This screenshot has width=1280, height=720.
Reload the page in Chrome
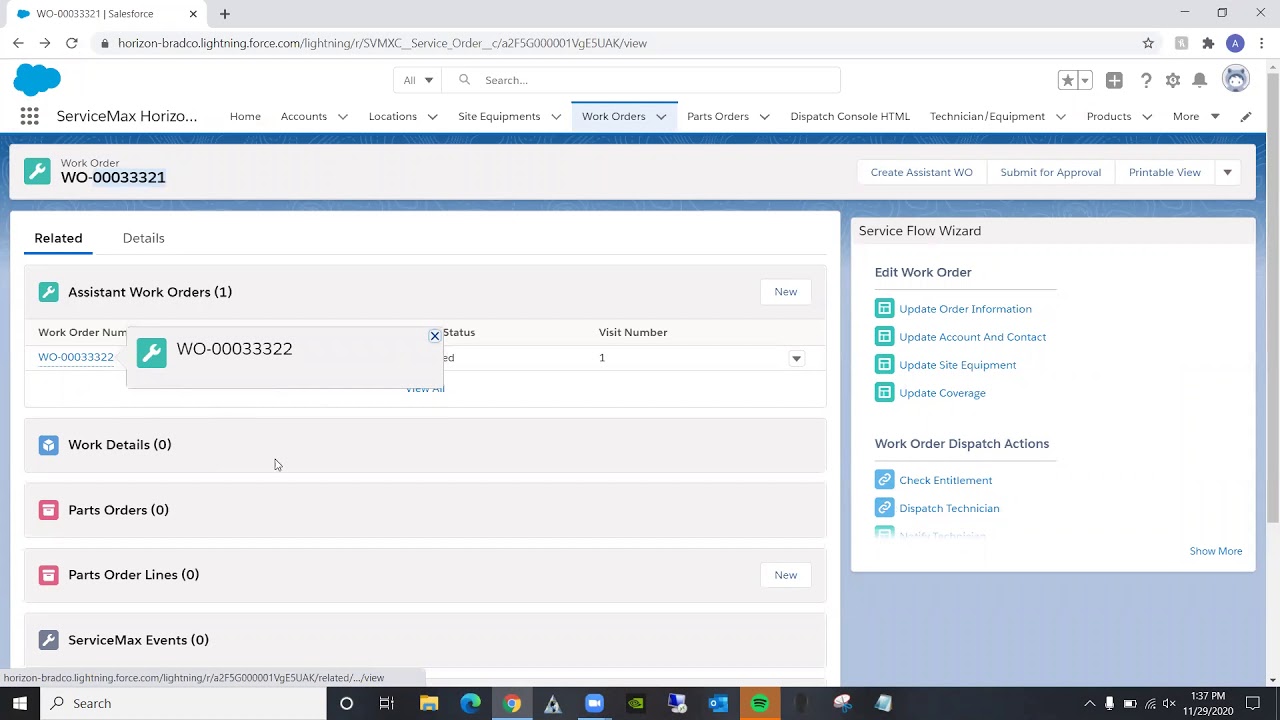(x=72, y=43)
